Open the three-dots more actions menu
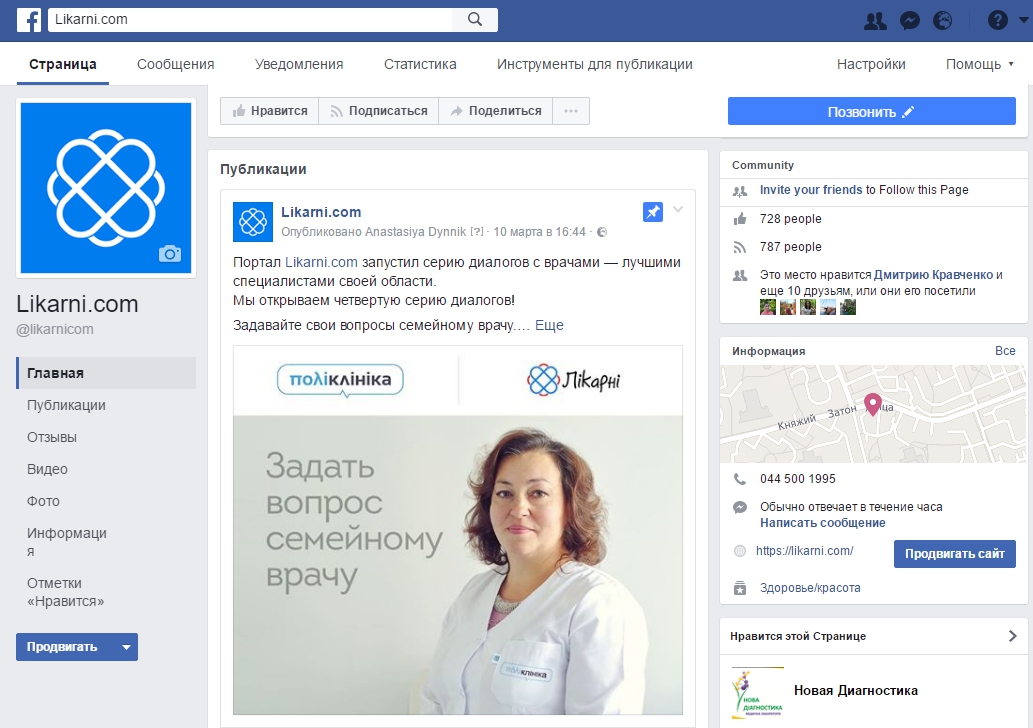This screenshot has width=1033, height=728. (571, 111)
